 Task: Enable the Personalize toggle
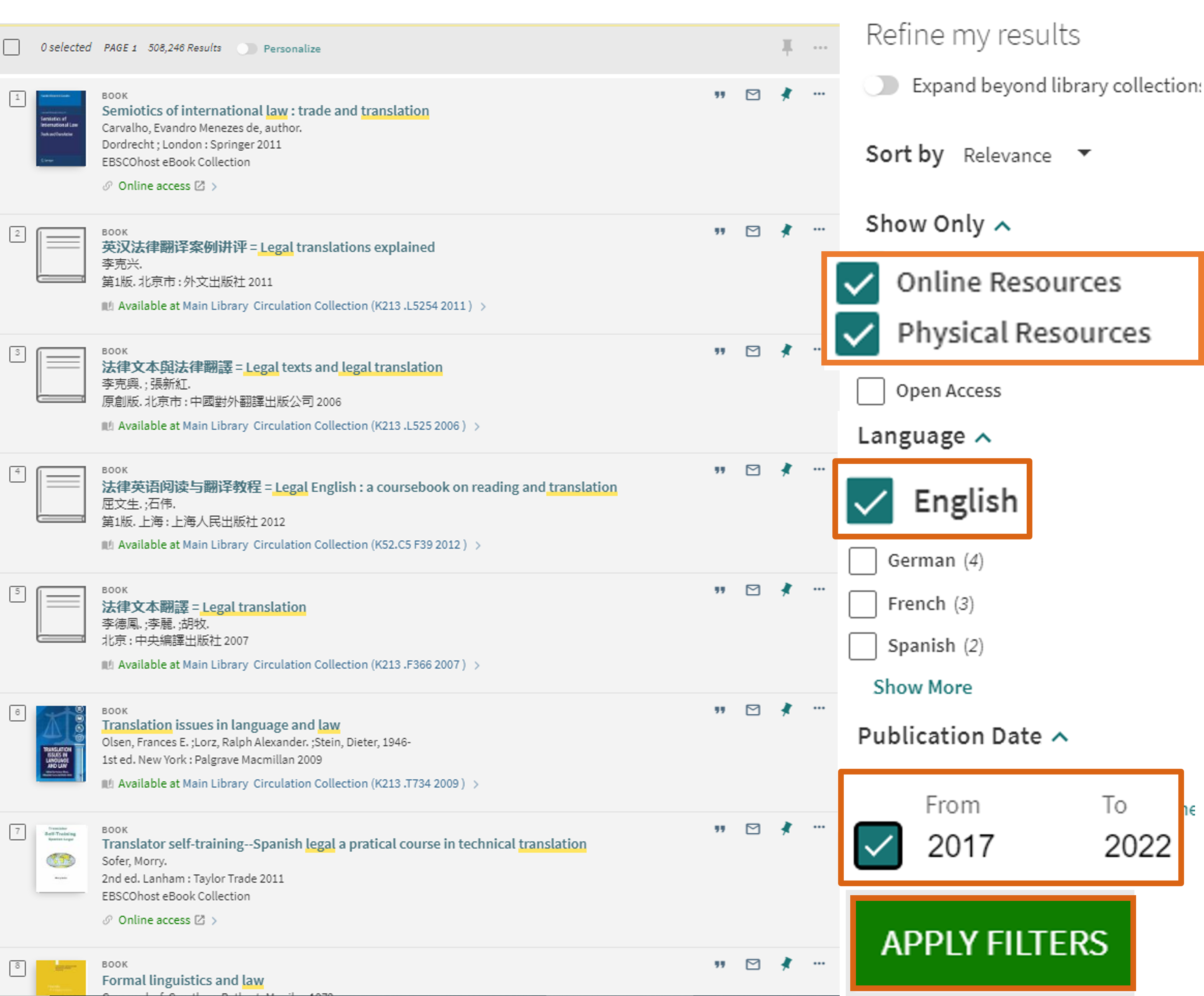(247, 49)
